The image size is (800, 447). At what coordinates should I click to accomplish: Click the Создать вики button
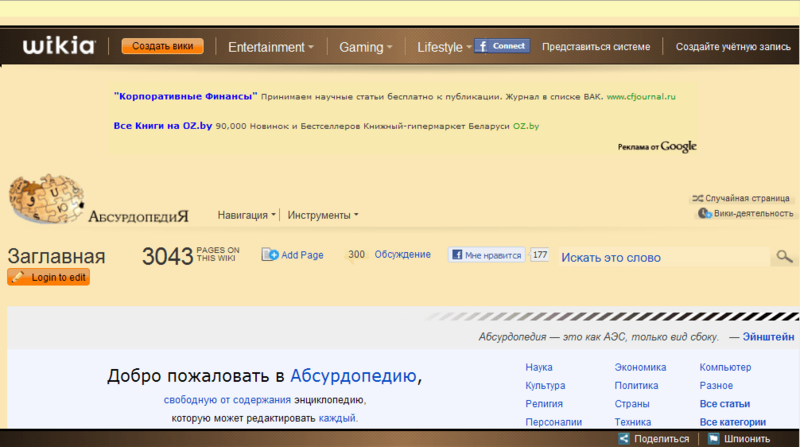point(163,46)
